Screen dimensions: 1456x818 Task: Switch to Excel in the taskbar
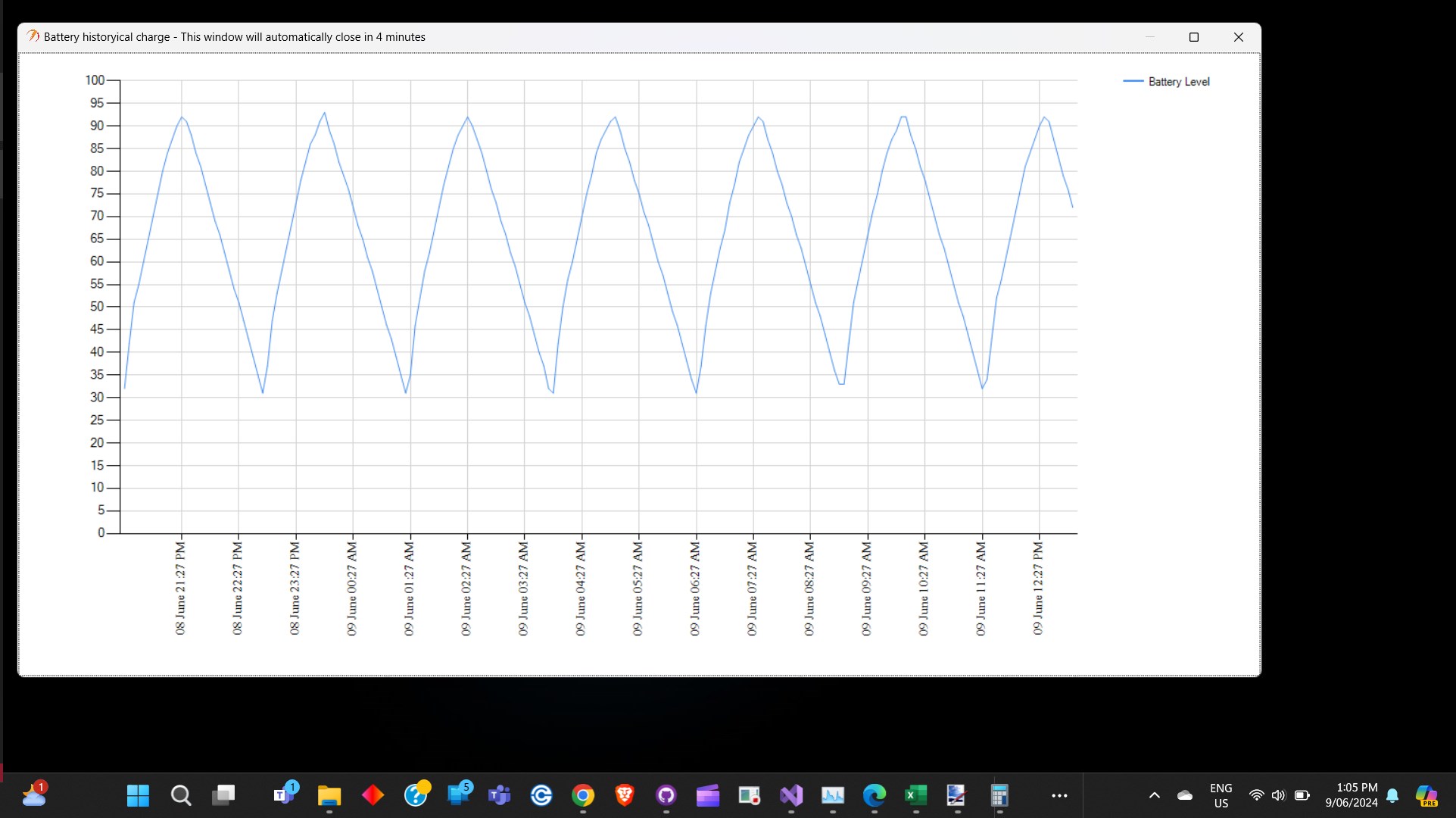pos(916,795)
